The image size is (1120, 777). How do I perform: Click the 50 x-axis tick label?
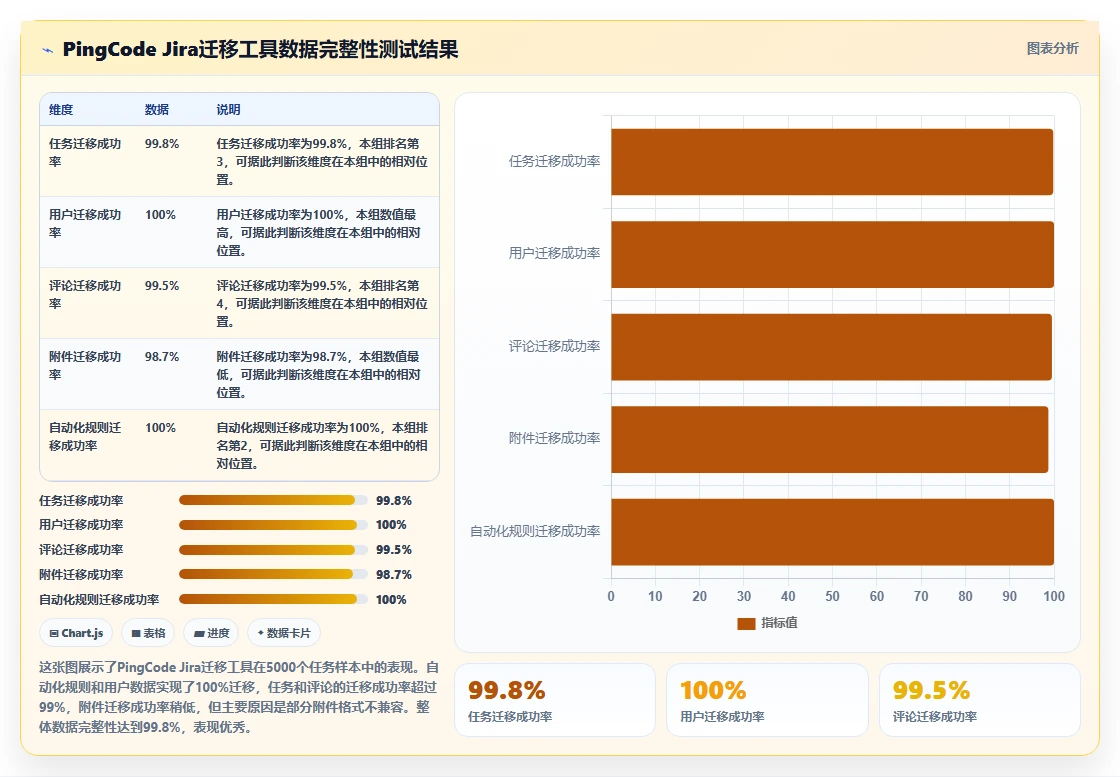pos(832,596)
